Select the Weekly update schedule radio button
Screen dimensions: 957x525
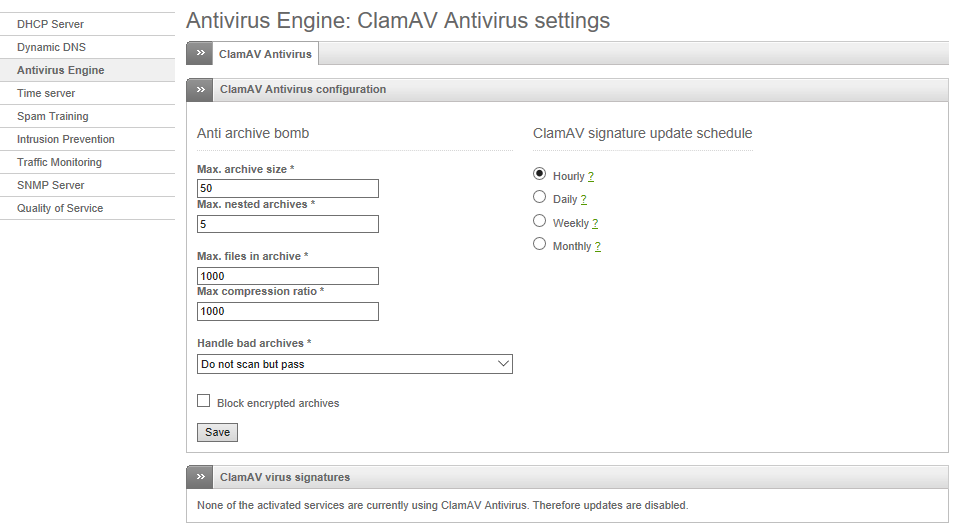coord(540,220)
